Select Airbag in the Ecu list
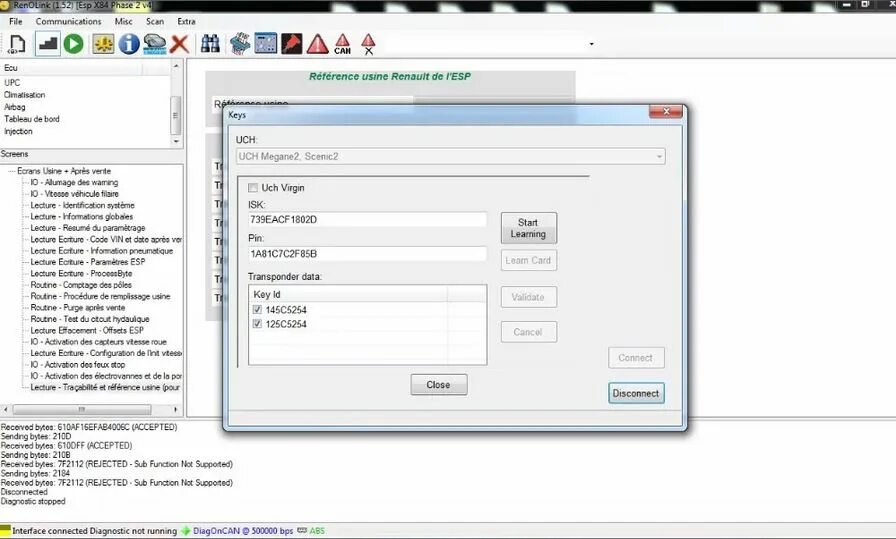 coord(14,107)
